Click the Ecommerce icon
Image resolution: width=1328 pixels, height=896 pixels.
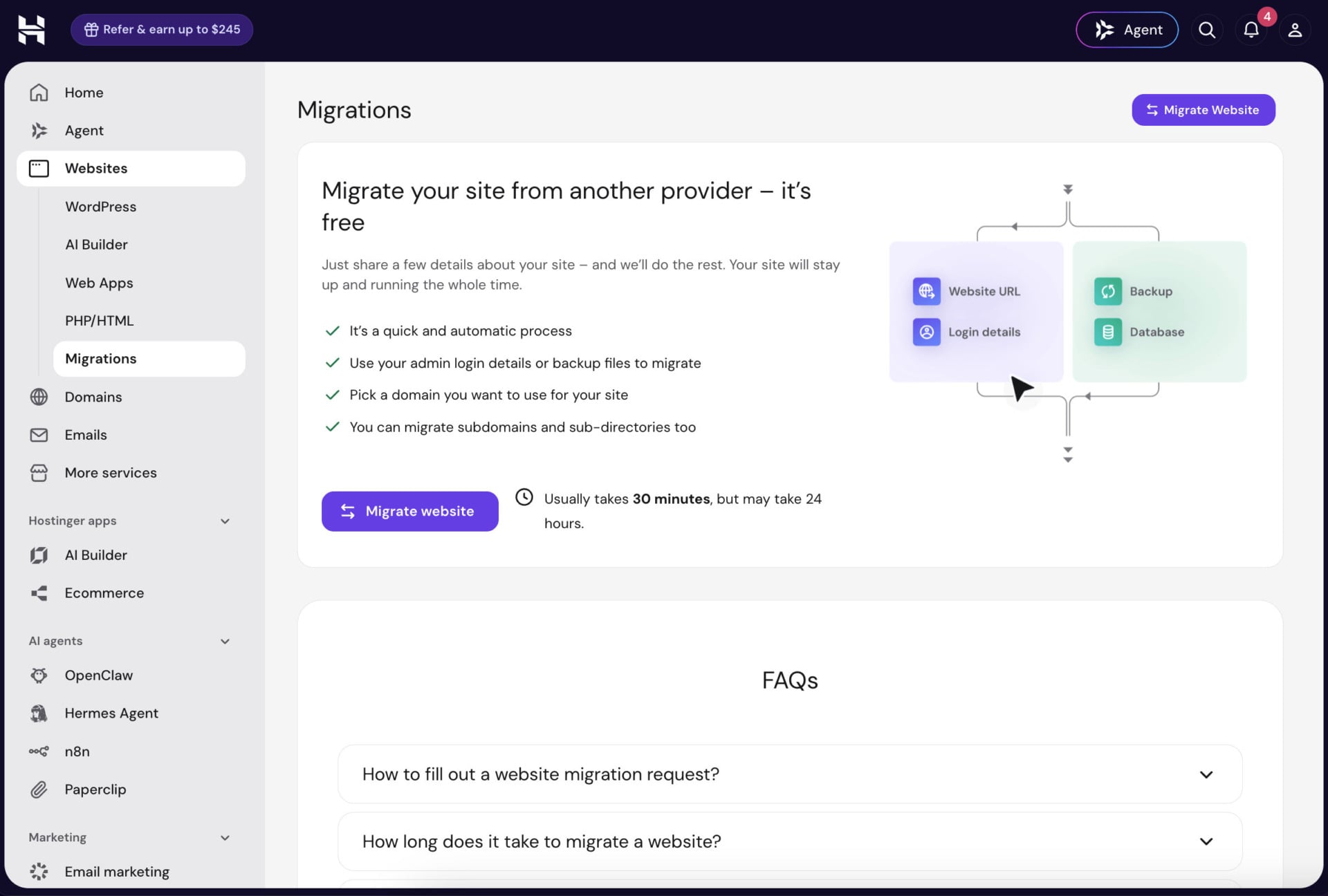click(x=39, y=593)
